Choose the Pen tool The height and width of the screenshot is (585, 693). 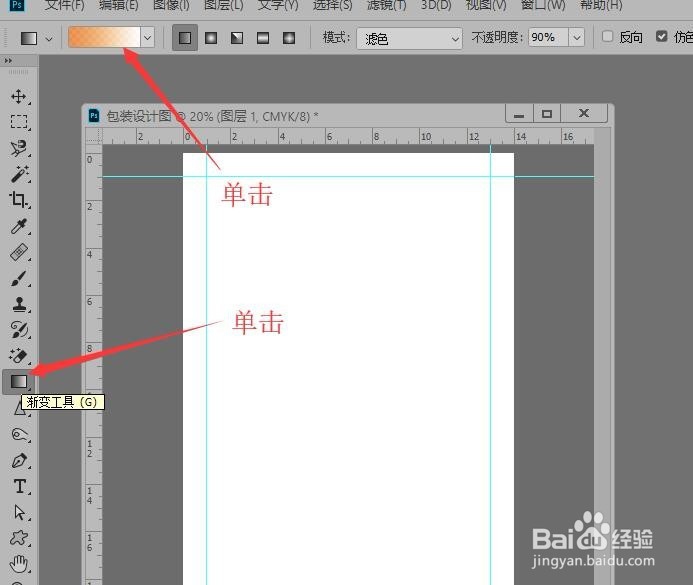coord(19,460)
